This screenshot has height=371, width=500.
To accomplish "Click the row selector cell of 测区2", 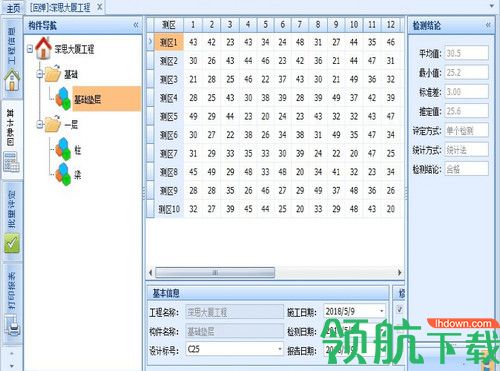I will click(150, 61).
